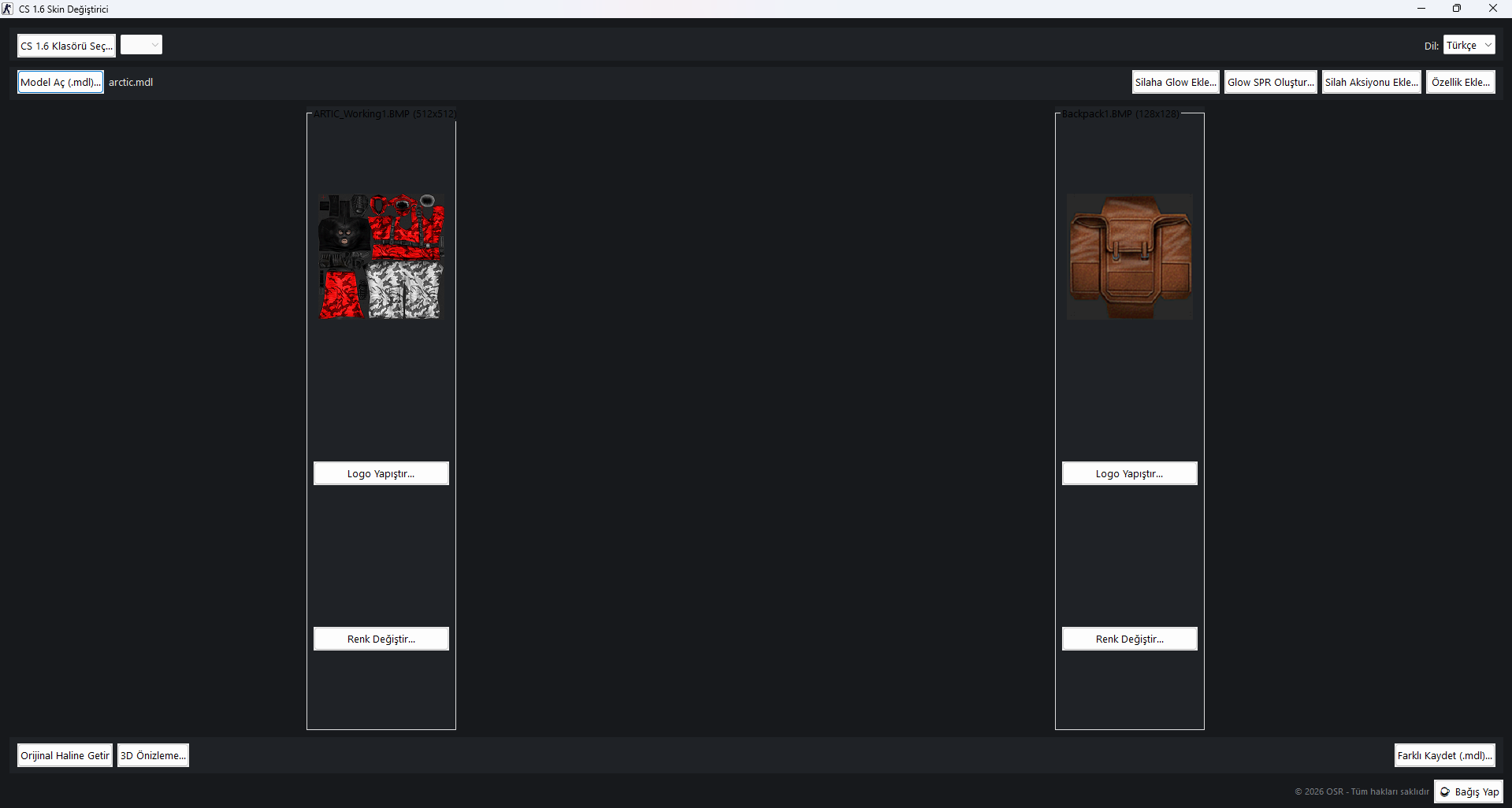Click the Farklı Kaydet (.mdl) button
The height and width of the screenshot is (808, 1512).
[1445, 755]
